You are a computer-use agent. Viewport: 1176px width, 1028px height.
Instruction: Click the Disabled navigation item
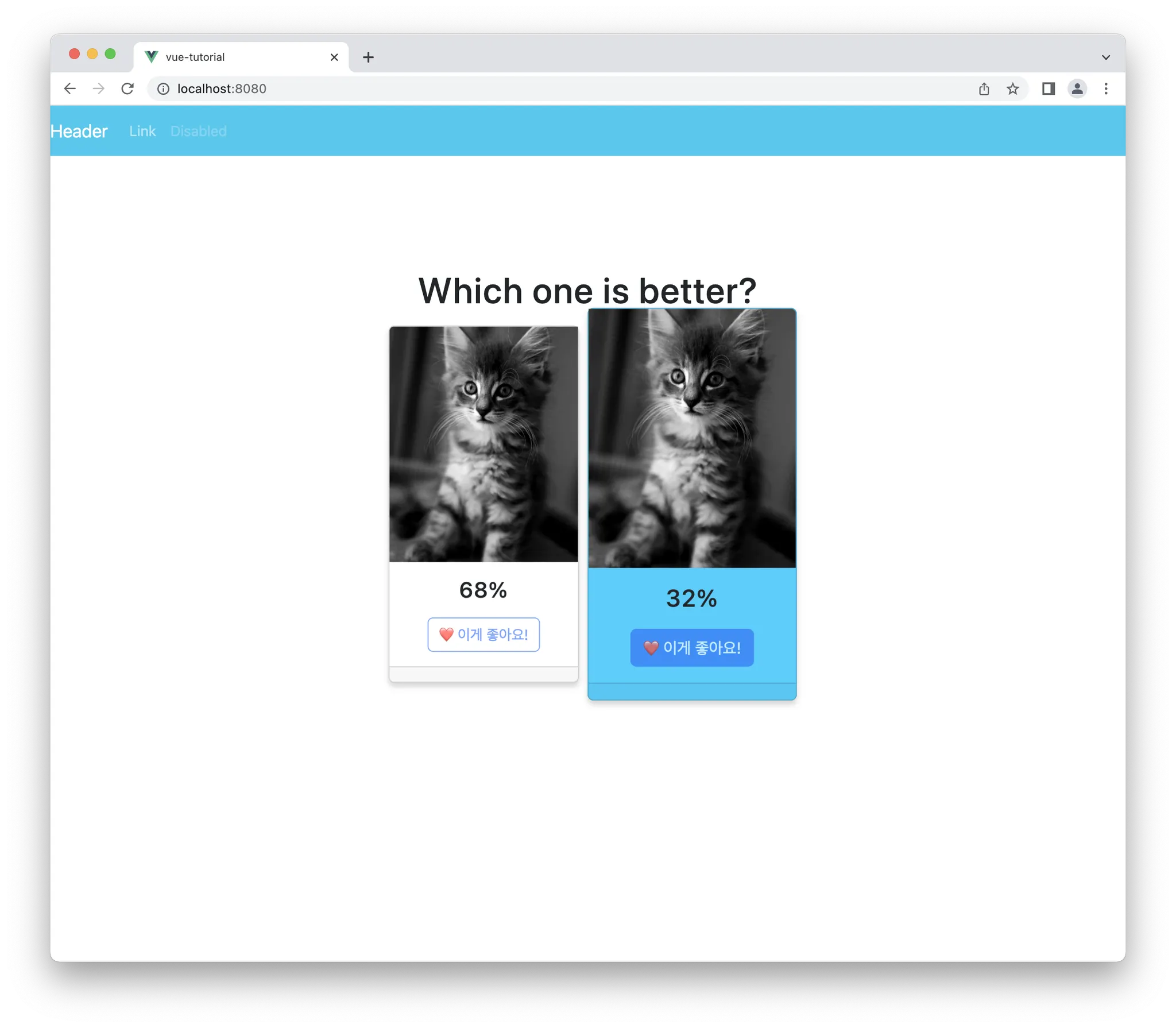199,132
